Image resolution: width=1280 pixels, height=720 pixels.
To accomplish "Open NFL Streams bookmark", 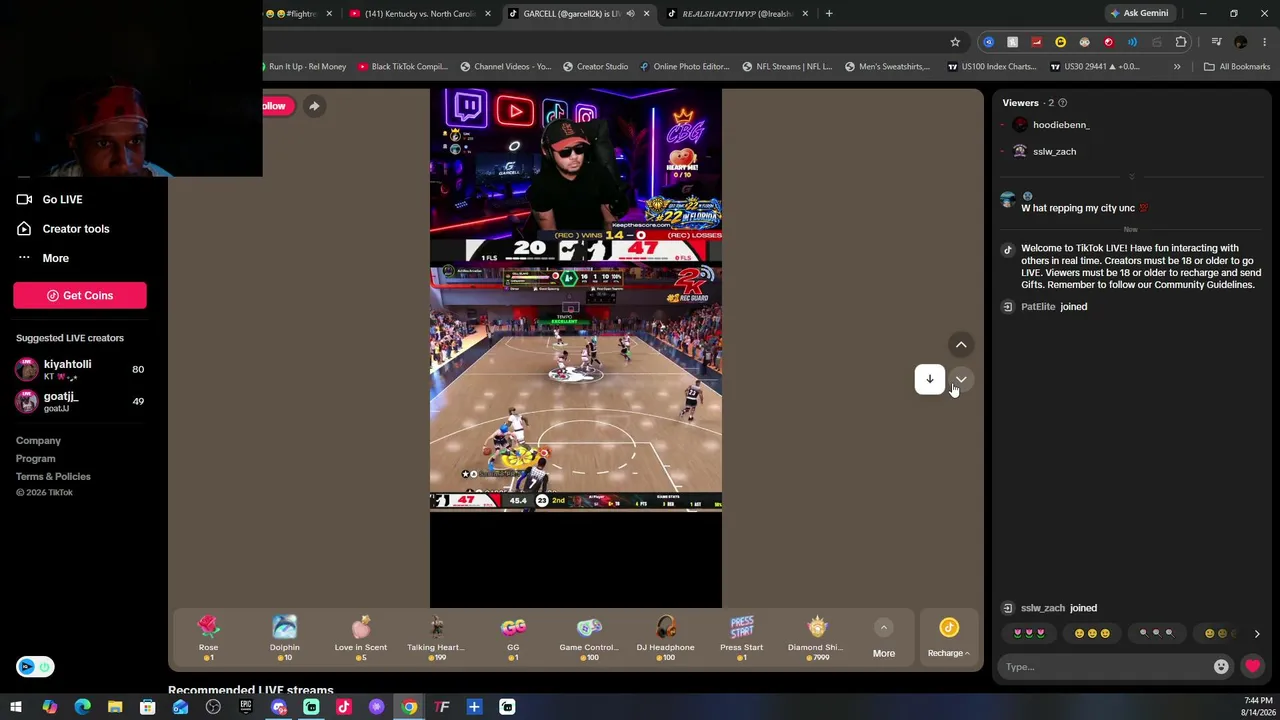I will pos(786,67).
